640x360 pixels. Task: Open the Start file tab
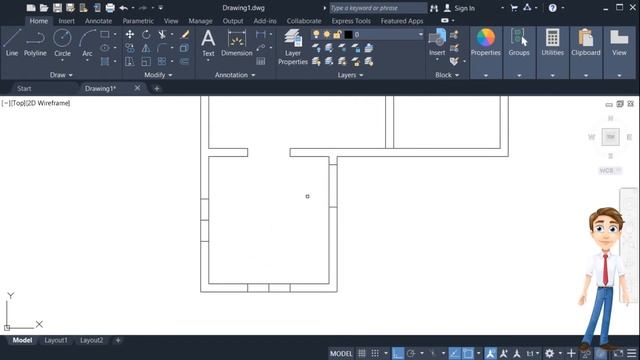(x=24, y=88)
